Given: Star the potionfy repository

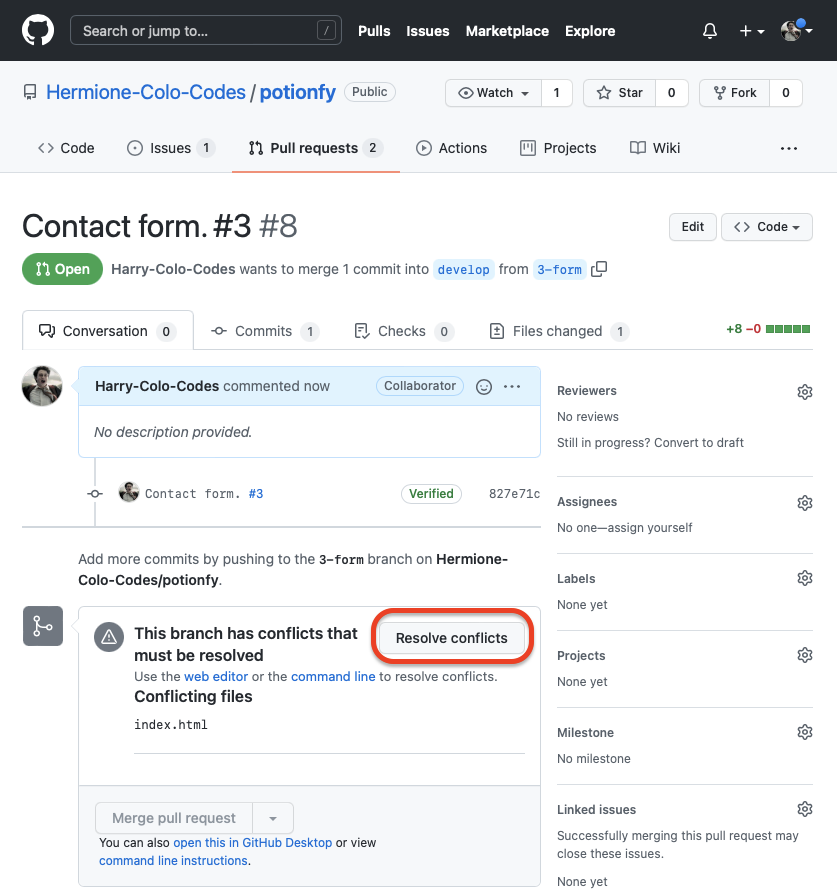Looking at the screenshot, I should point(620,93).
